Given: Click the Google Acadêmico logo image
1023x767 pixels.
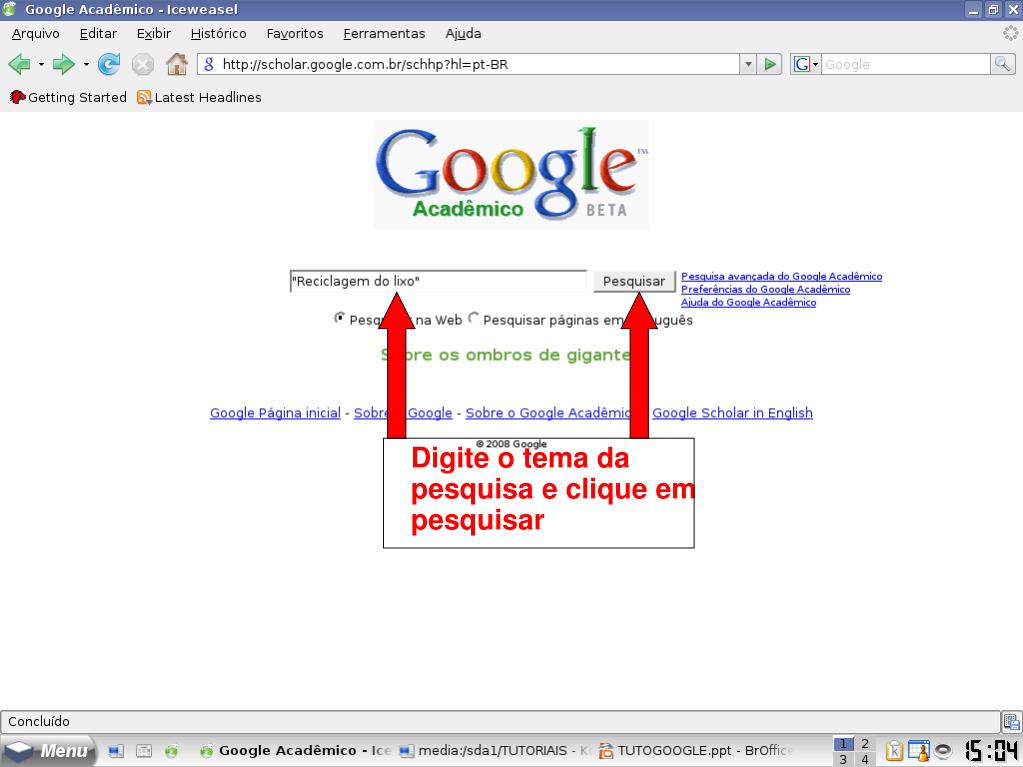Looking at the screenshot, I should pos(512,174).
